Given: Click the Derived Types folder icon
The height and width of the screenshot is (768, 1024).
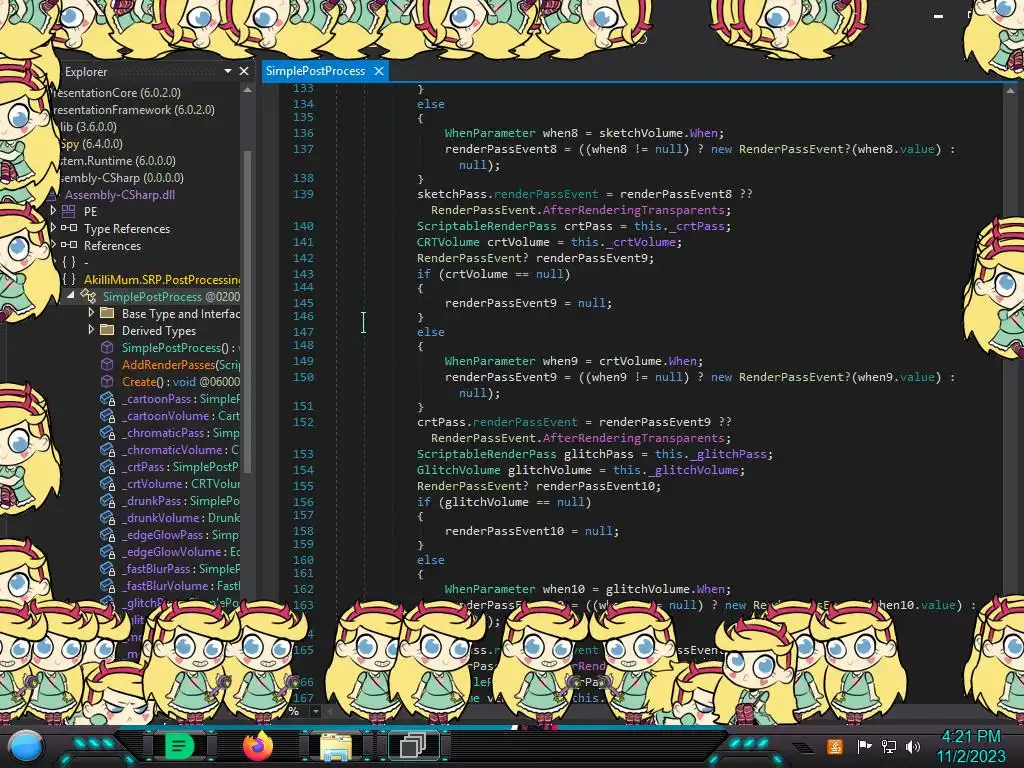Looking at the screenshot, I should [x=107, y=330].
